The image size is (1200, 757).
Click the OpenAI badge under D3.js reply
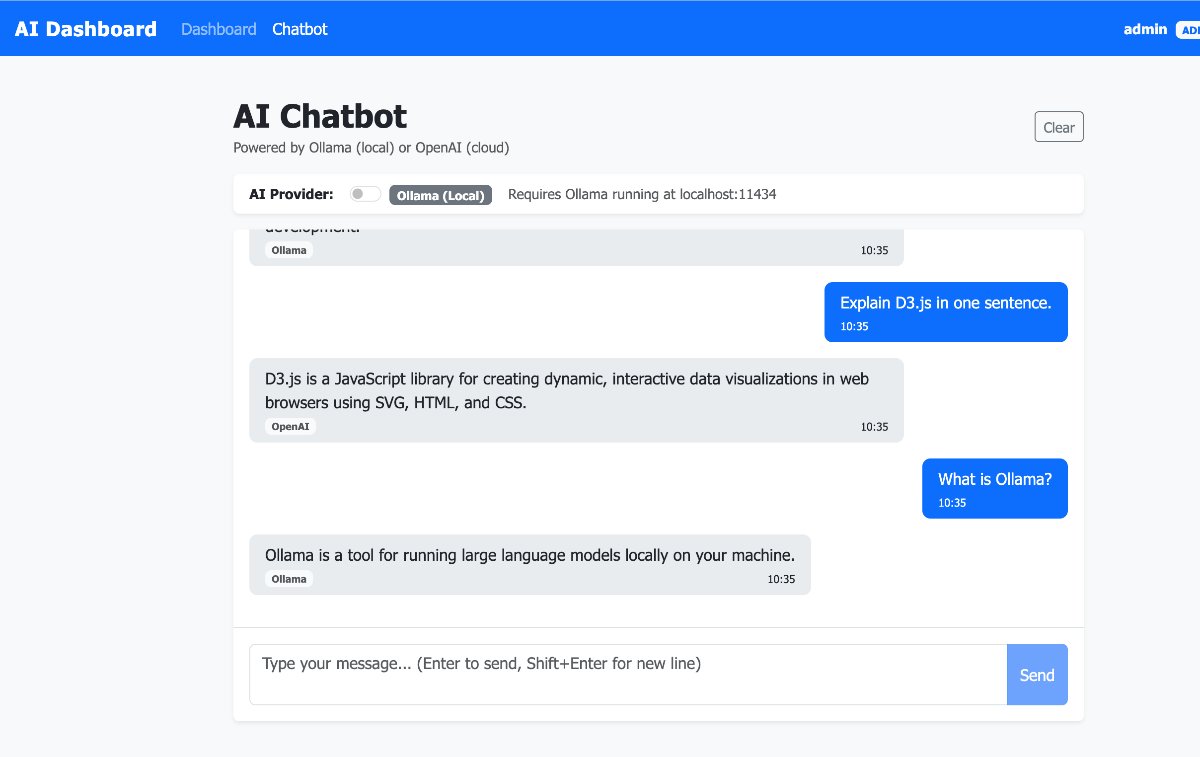point(291,426)
